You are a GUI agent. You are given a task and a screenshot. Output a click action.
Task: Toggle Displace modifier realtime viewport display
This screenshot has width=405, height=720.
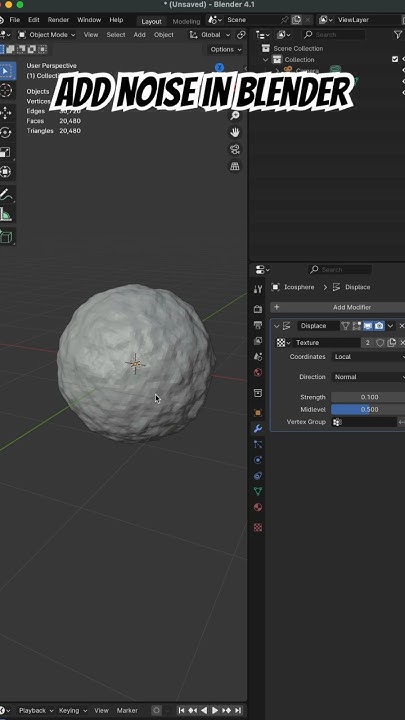[x=368, y=326]
